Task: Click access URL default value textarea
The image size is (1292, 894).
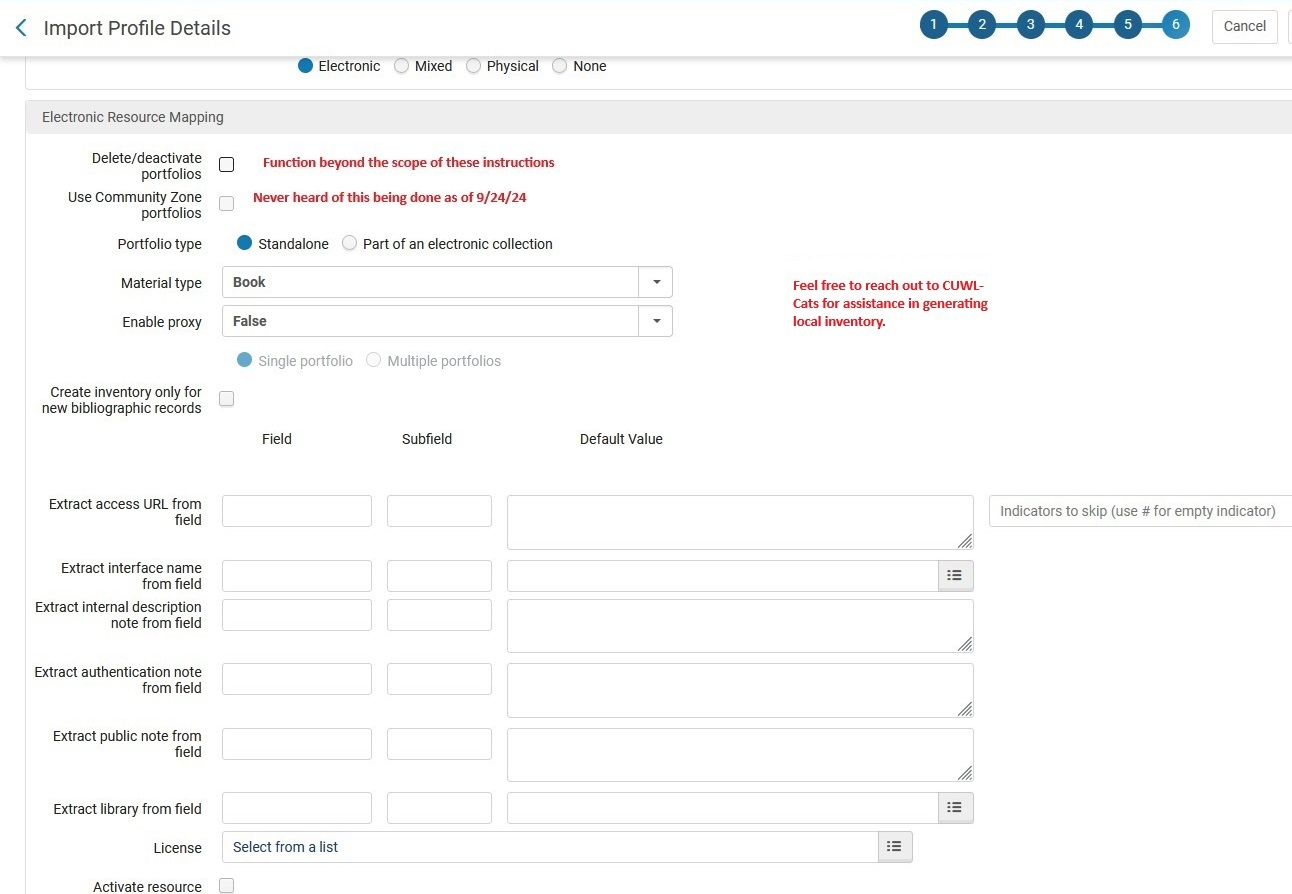Action: point(740,522)
